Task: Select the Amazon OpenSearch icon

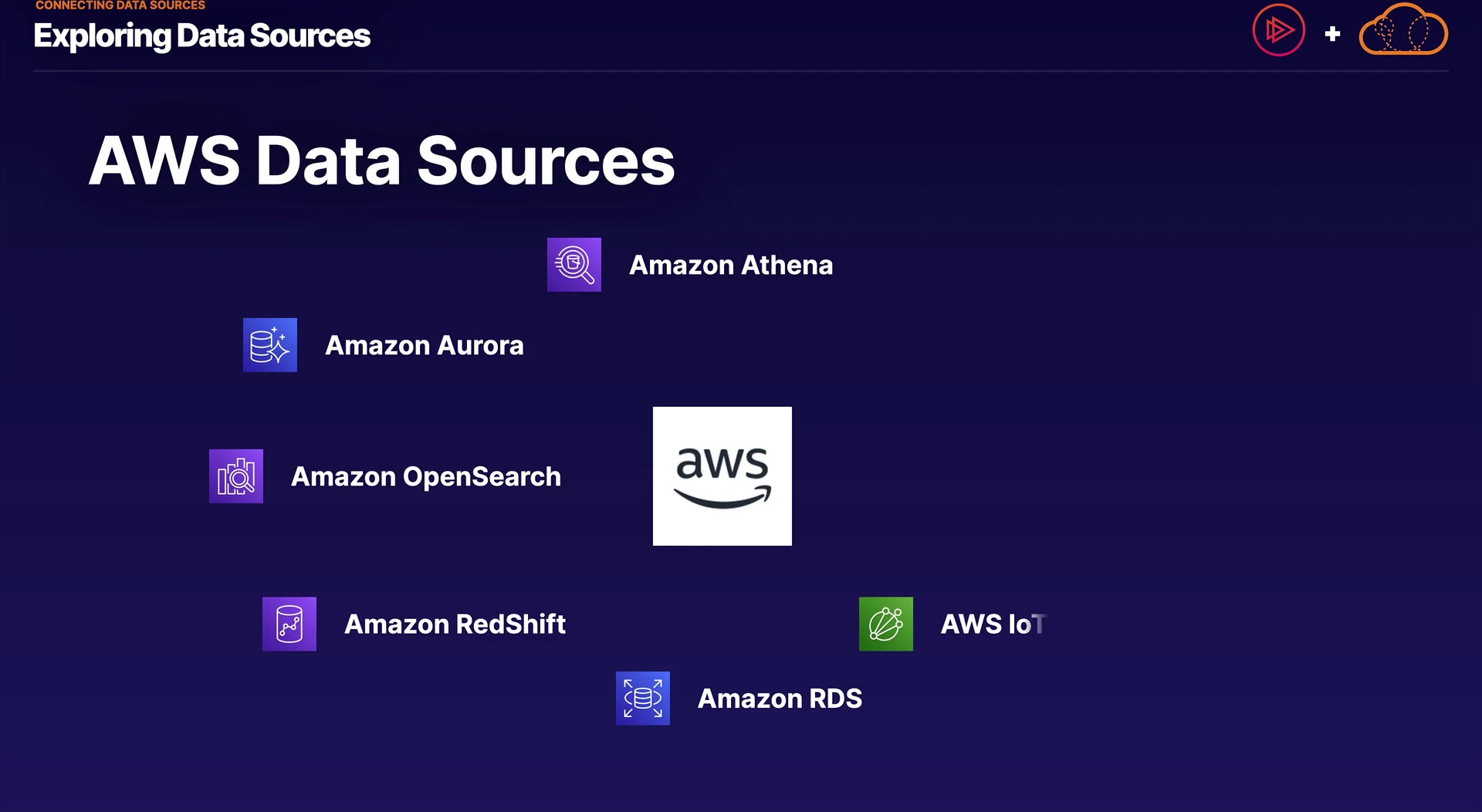Action: pos(235,476)
